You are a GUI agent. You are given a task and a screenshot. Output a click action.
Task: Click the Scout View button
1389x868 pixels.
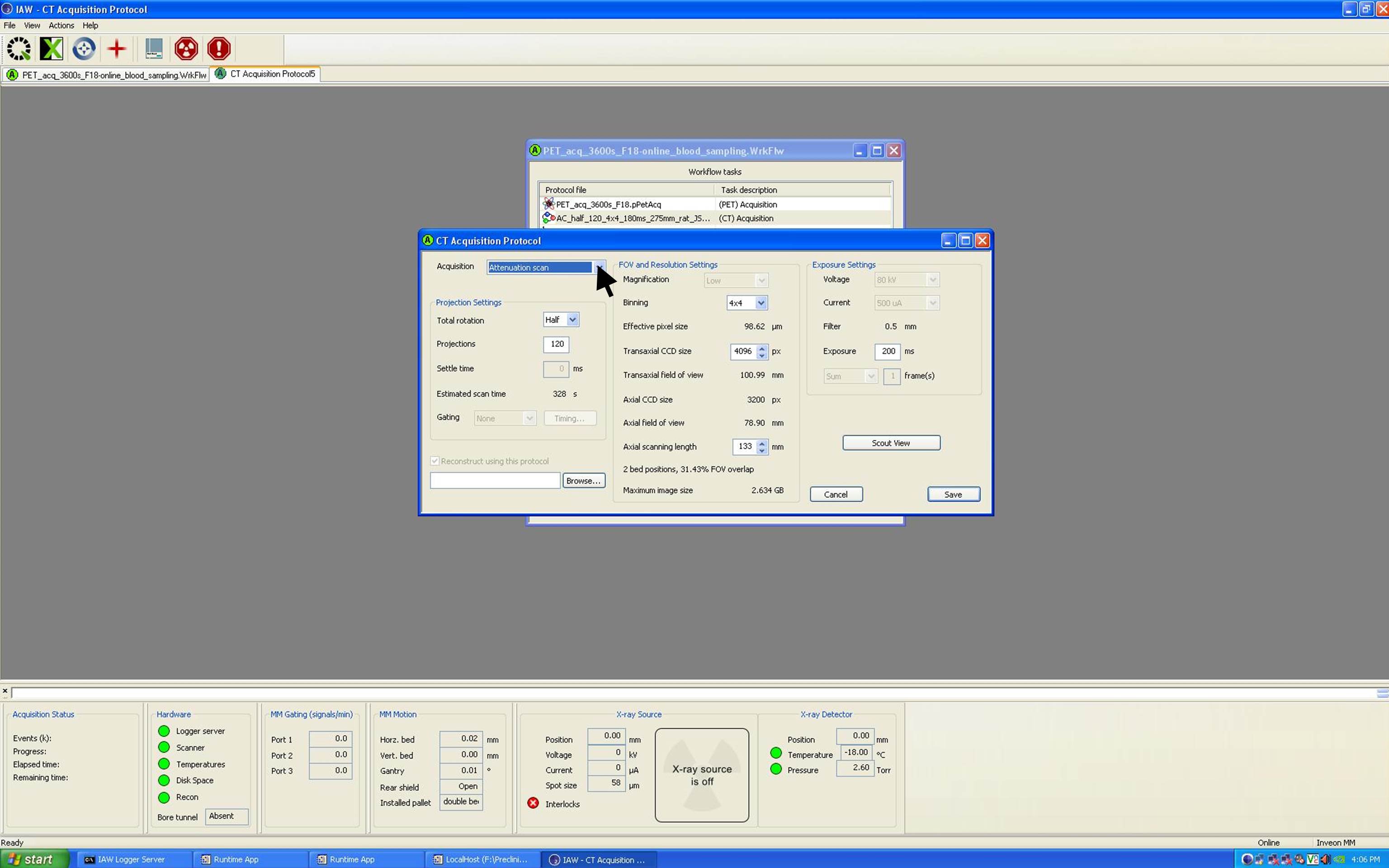click(891, 443)
